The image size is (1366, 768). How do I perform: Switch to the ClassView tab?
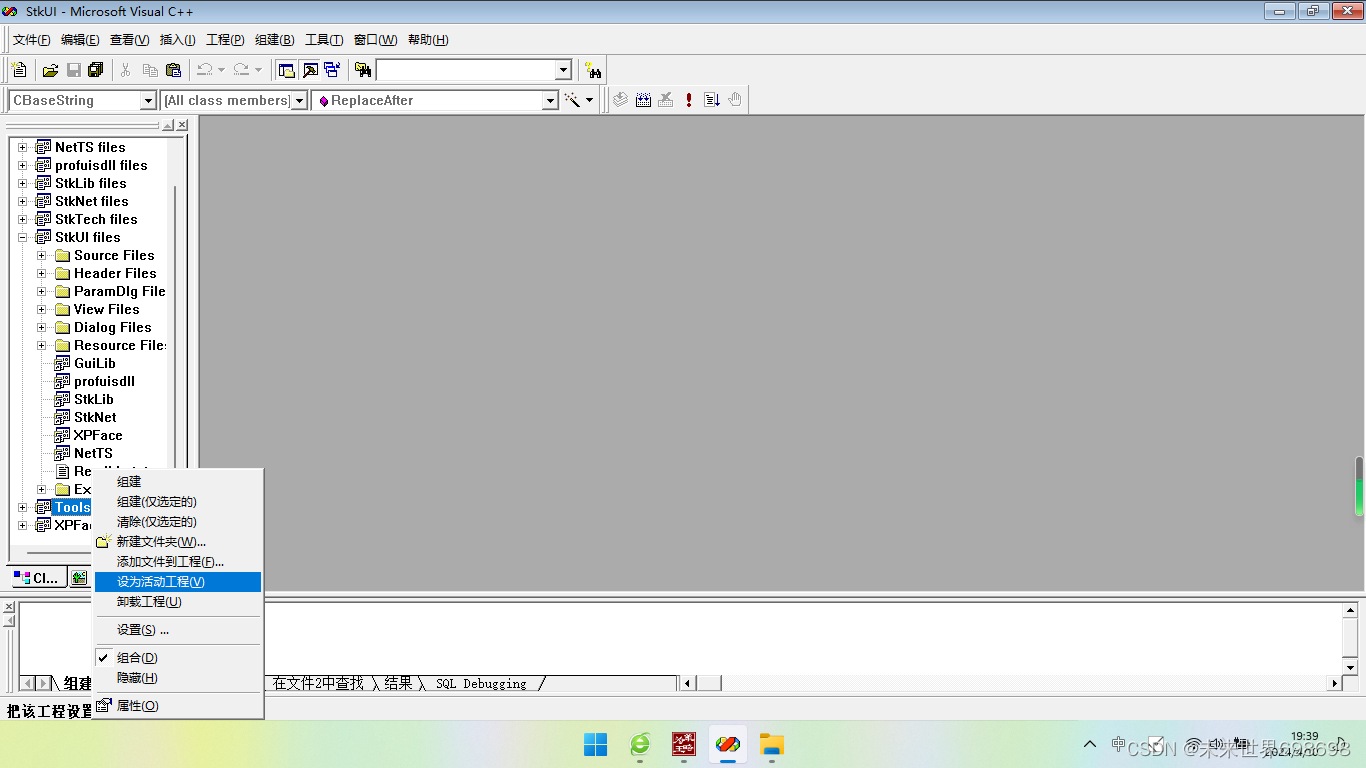click(x=38, y=577)
